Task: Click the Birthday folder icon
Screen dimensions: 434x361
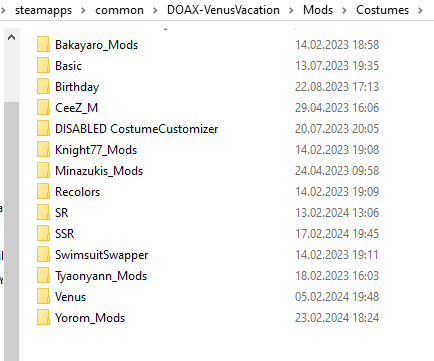Action: (x=43, y=87)
